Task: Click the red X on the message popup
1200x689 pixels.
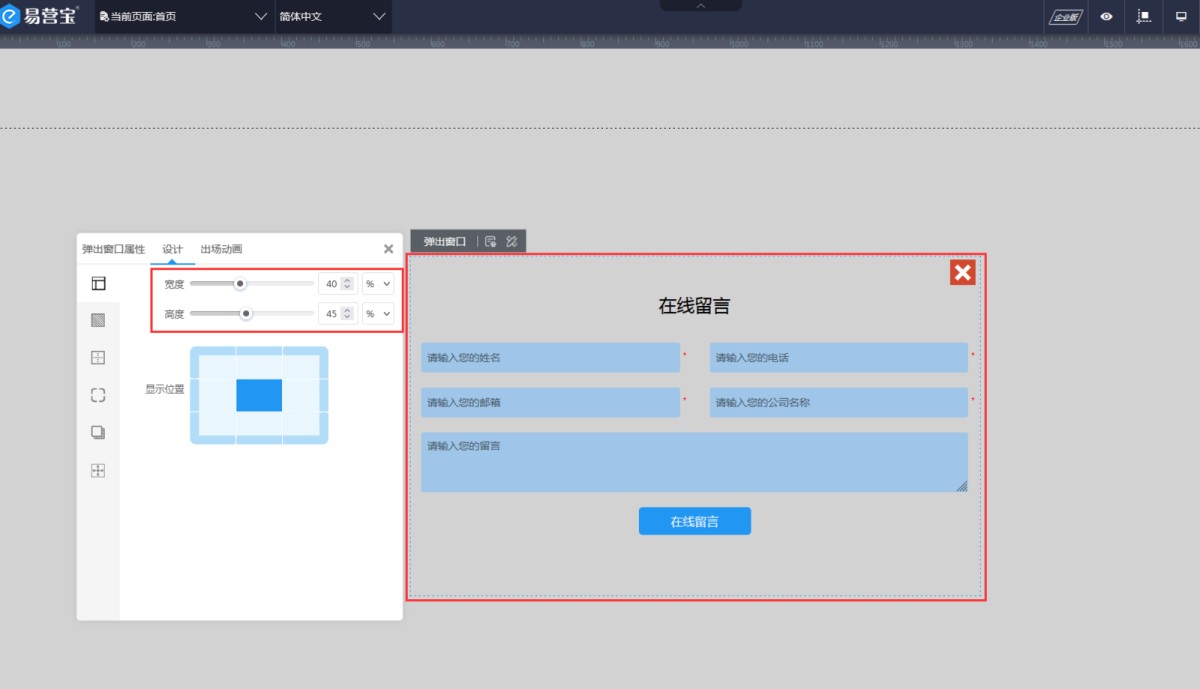Action: pos(962,272)
